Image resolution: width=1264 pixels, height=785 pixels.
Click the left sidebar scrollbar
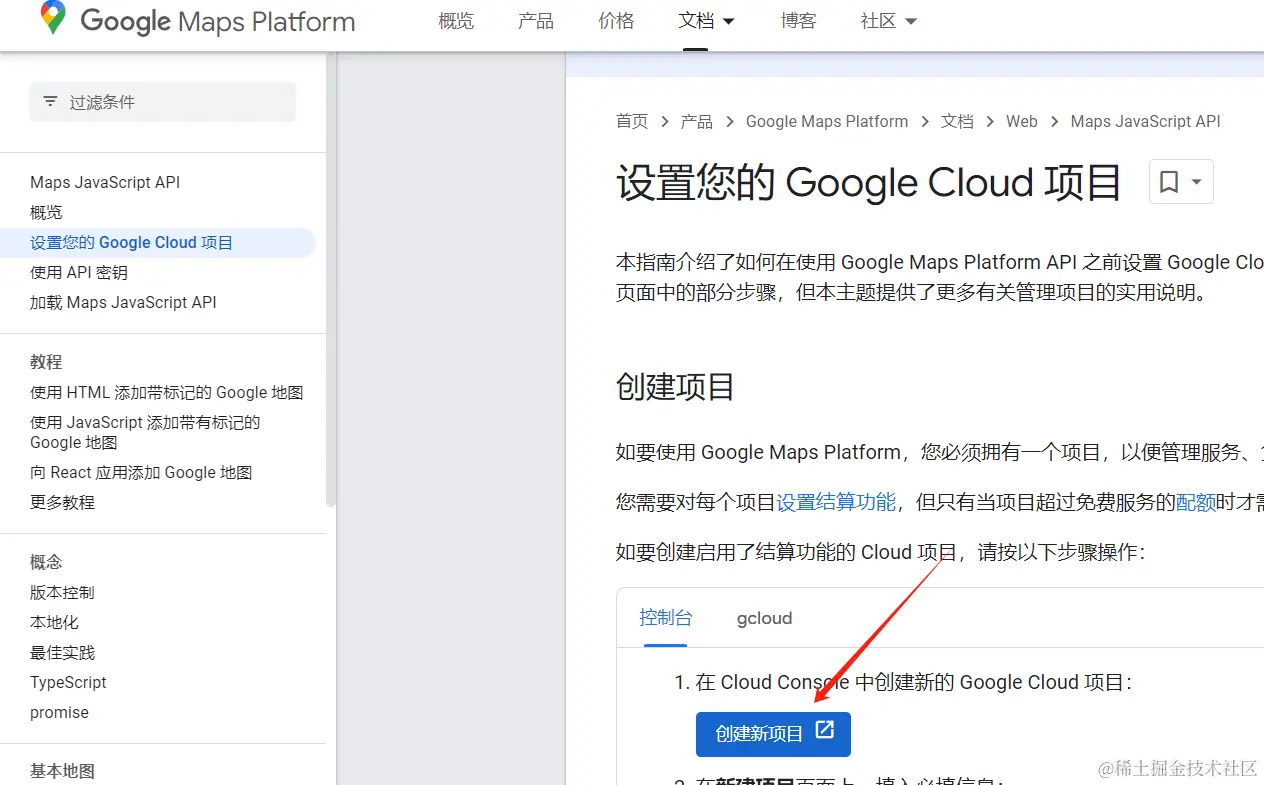[x=331, y=280]
